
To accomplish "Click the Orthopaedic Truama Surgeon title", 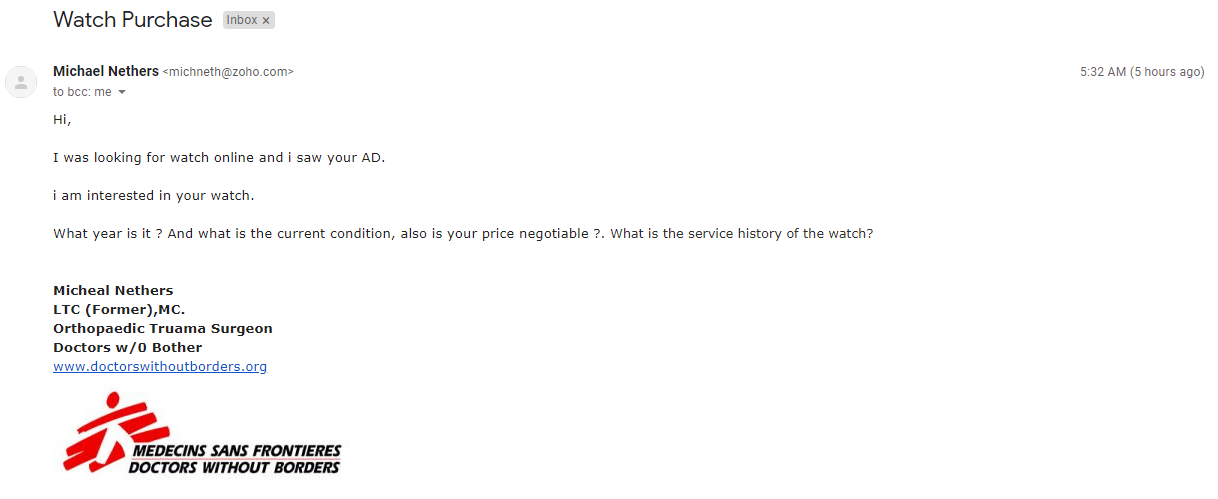I will pos(163,328).
